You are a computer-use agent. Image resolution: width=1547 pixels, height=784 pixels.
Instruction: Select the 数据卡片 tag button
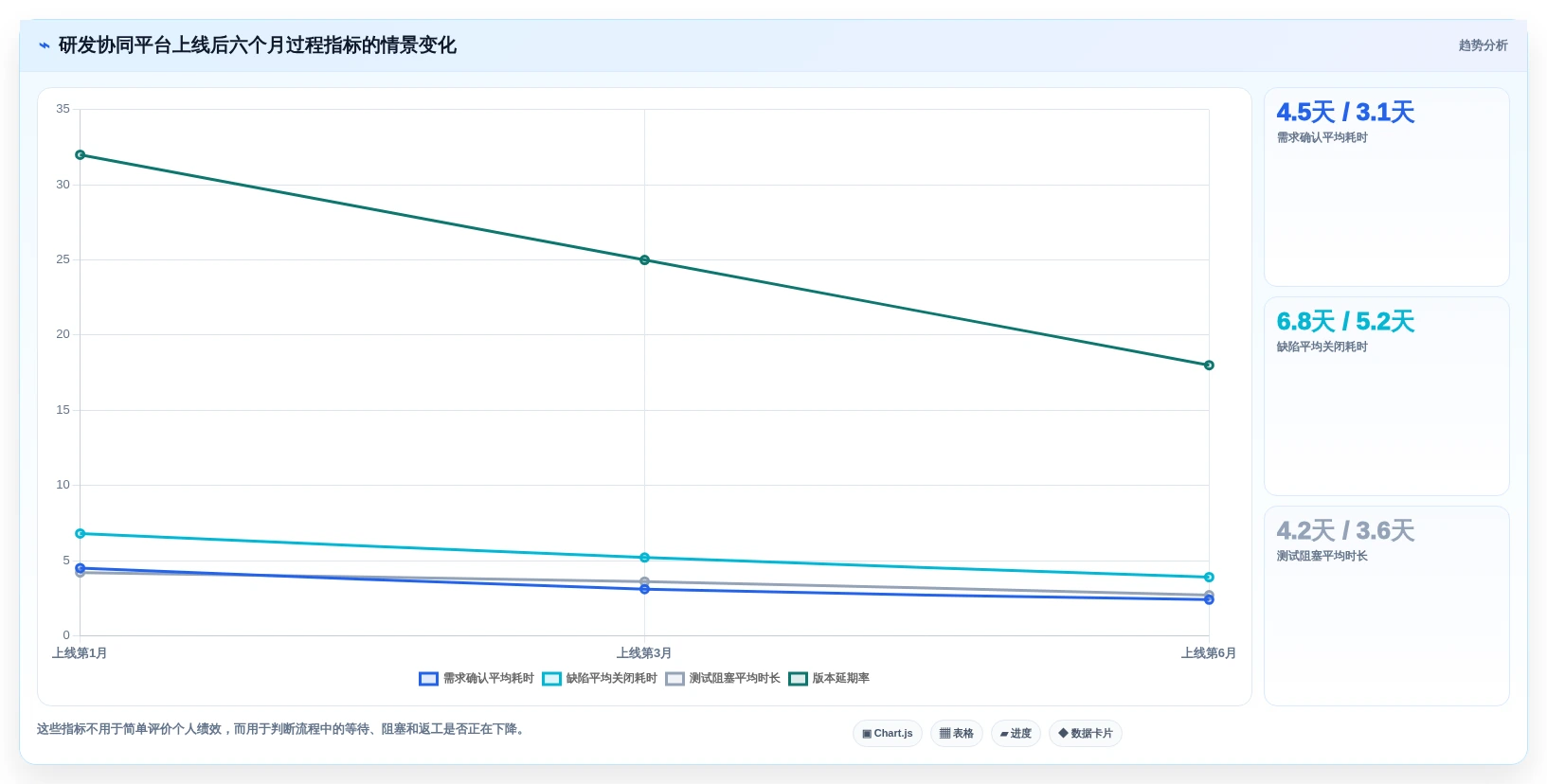point(1086,734)
